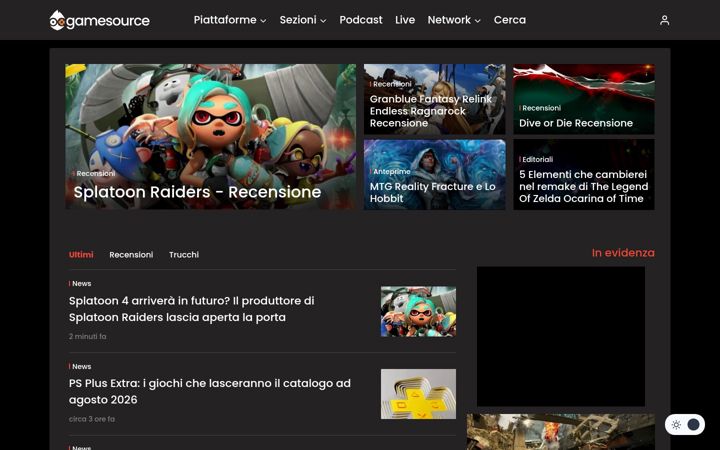The image size is (720, 450).
Task: Switch to the Recensioni tab
Action: pyautogui.click(x=131, y=254)
